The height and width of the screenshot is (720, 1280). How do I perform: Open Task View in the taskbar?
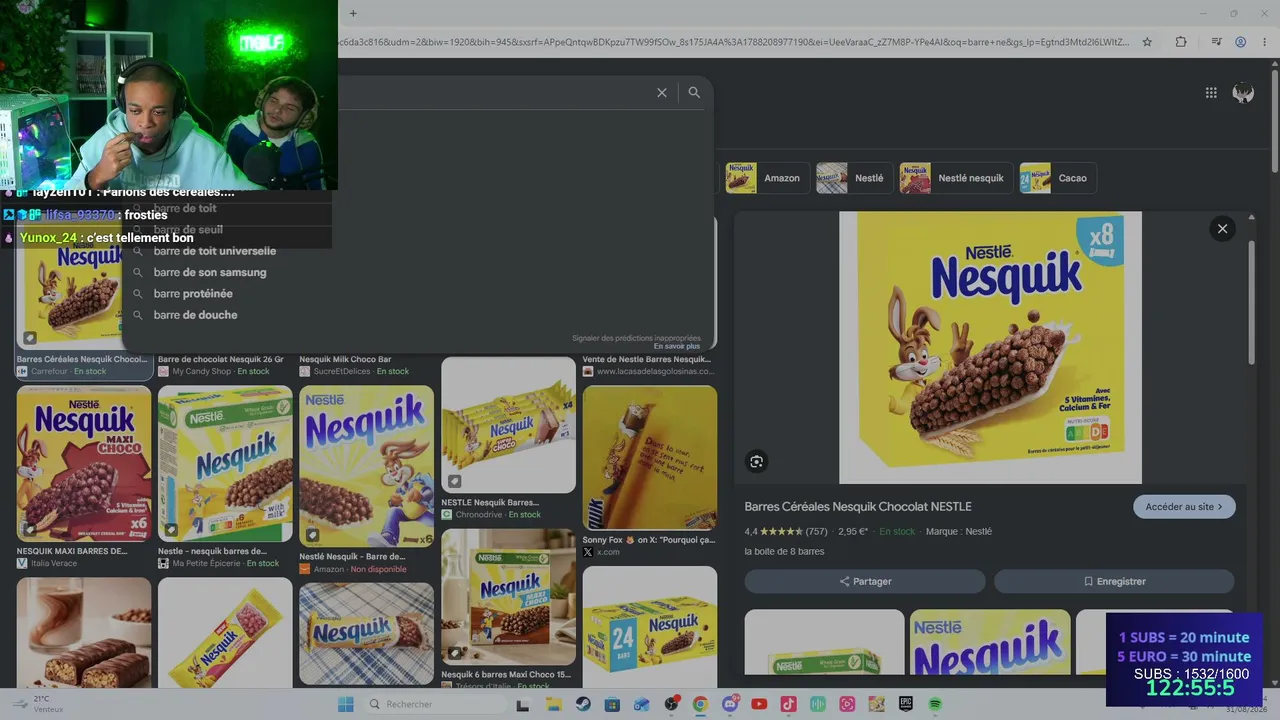[x=522, y=704]
